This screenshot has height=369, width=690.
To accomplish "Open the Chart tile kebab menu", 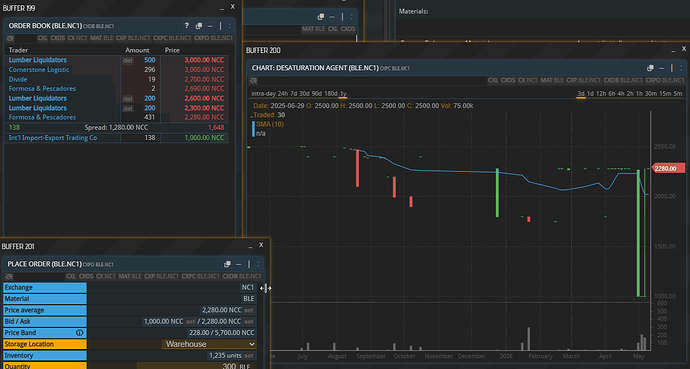I will pos(681,68).
